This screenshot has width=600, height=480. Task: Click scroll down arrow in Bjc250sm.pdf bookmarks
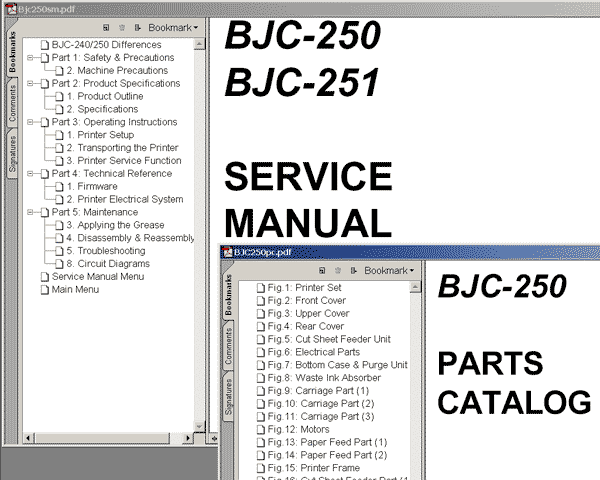click(199, 427)
